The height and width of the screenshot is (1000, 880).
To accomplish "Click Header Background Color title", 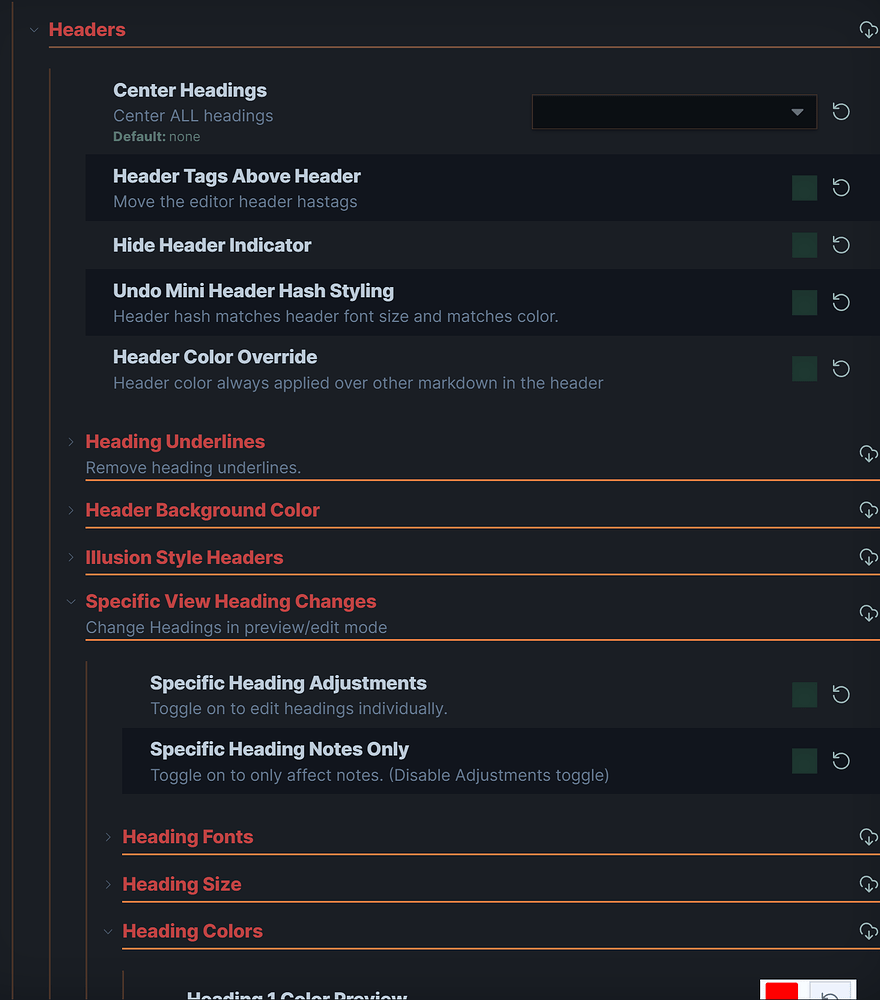I will tap(202, 510).
